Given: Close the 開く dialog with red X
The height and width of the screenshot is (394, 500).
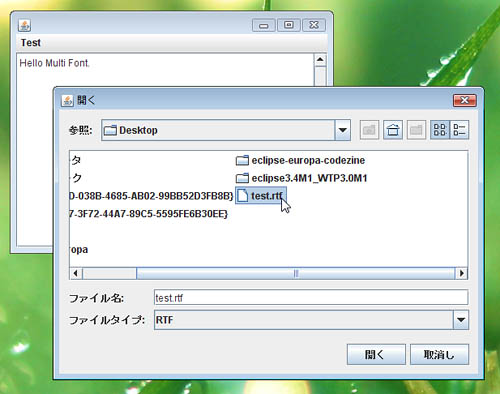Looking at the screenshot, I should [465, 100].
